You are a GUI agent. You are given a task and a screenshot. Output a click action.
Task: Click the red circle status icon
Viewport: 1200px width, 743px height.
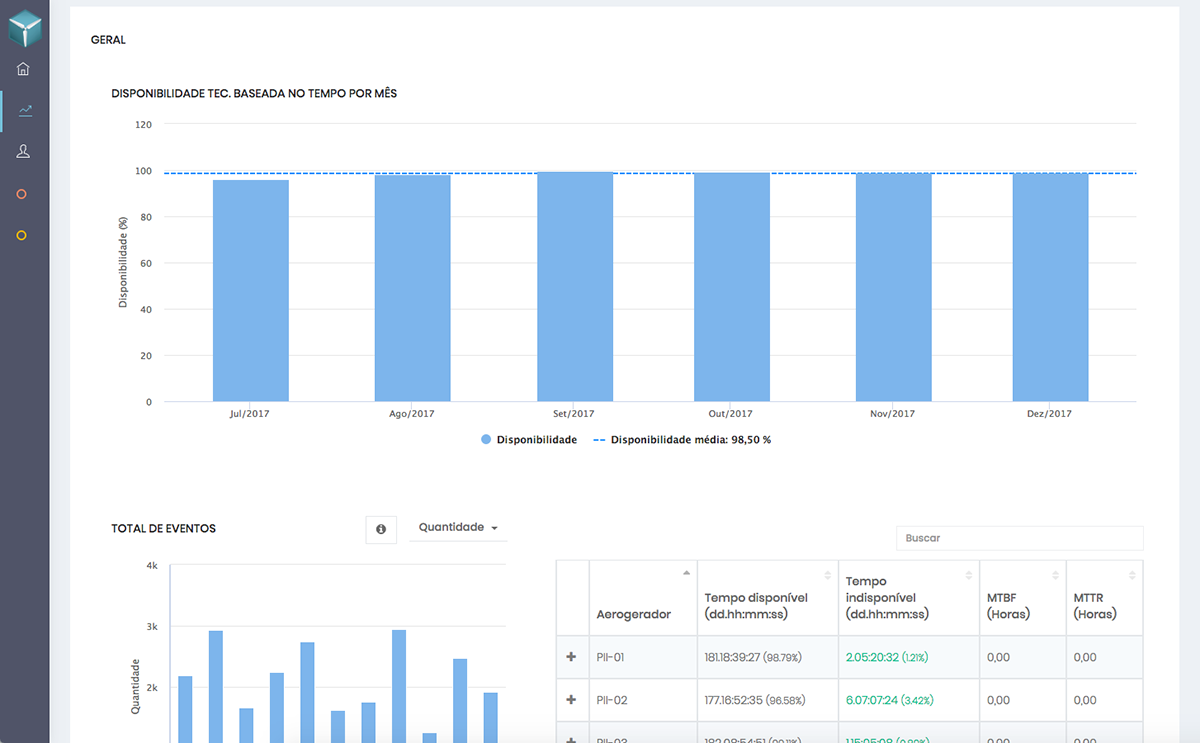point(22,194)
